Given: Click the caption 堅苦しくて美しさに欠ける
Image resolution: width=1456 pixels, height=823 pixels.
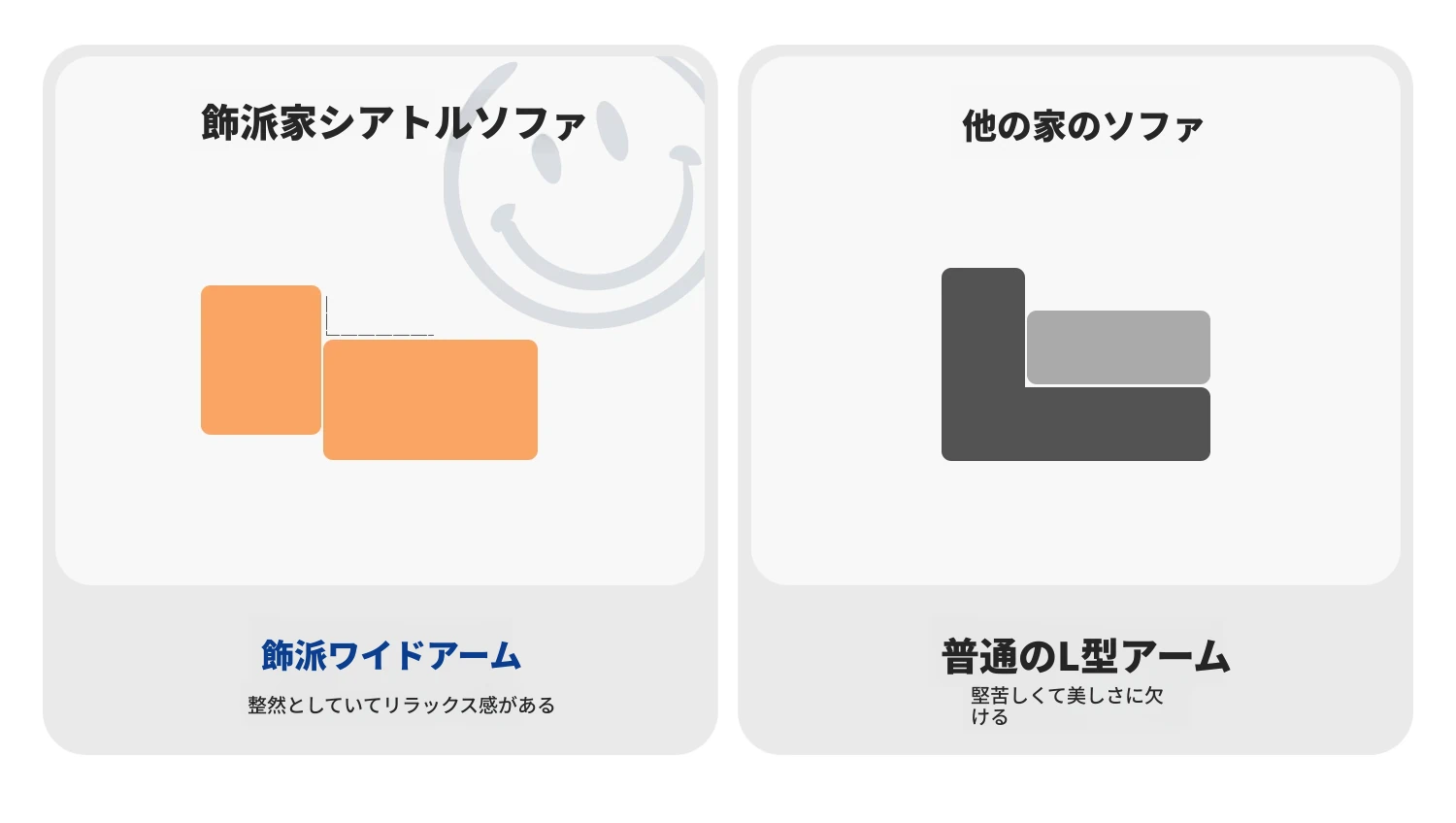Looking at the screenshot, I should click(x=1067, y=706).
